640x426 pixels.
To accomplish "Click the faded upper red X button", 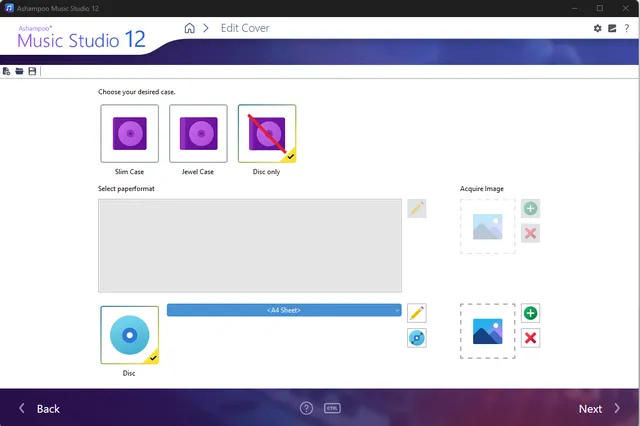I will pos(530,233).
